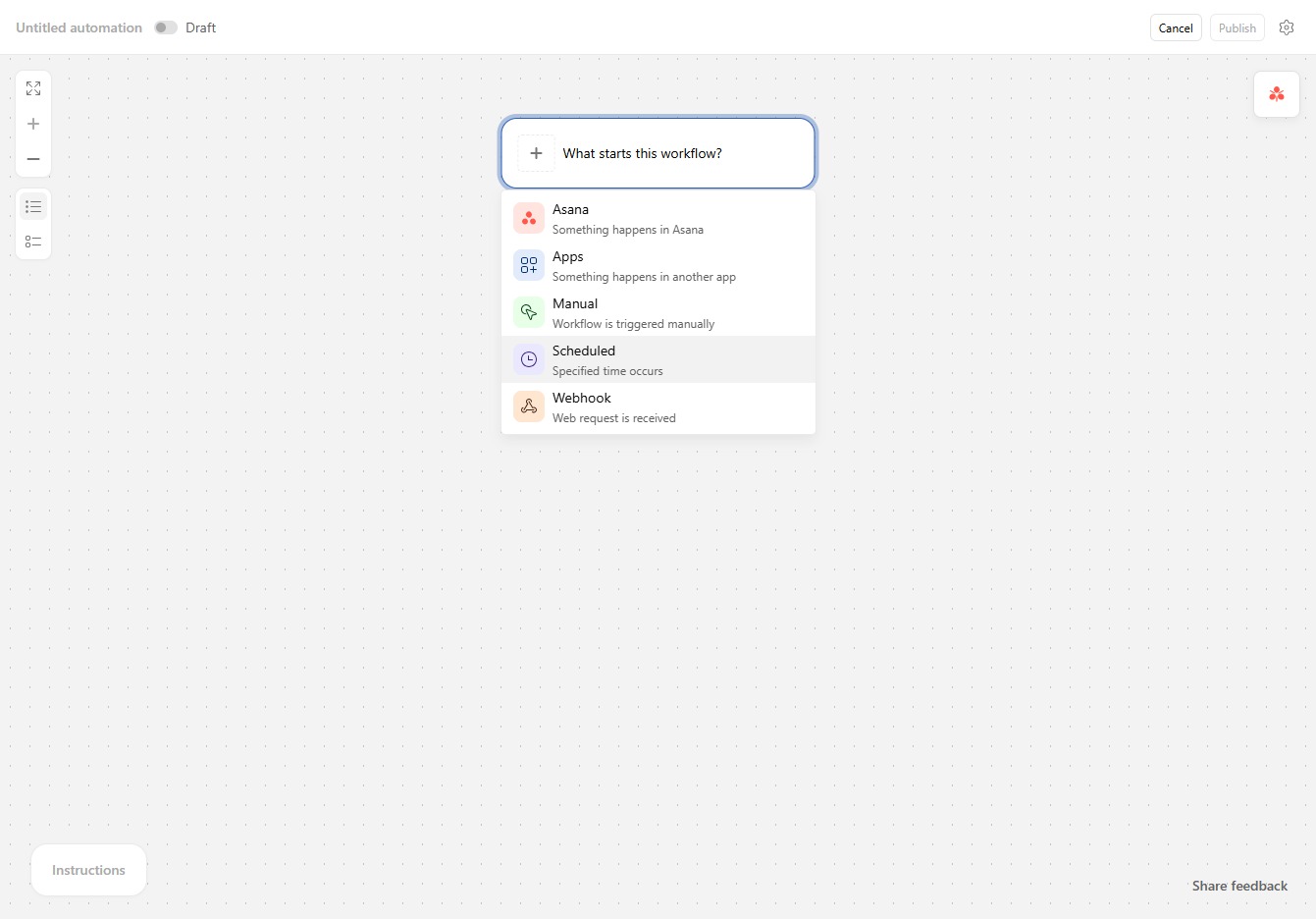The height and width of the screenshot is (919, 1316).
Task: Click the Asana logo panel button
Action: pos(1277,94)
